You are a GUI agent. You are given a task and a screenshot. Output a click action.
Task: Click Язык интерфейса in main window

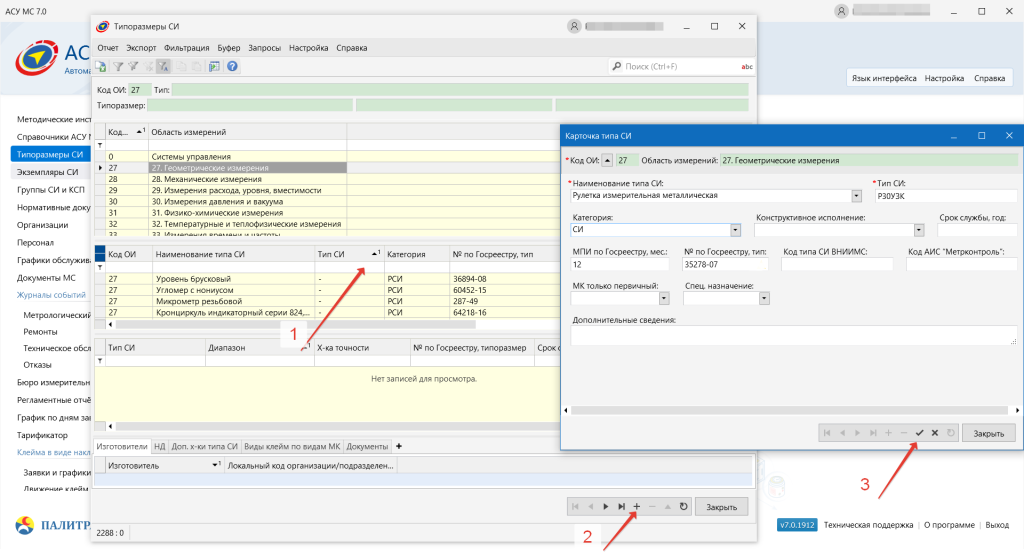pyautogui.click(x=884, y=78)
